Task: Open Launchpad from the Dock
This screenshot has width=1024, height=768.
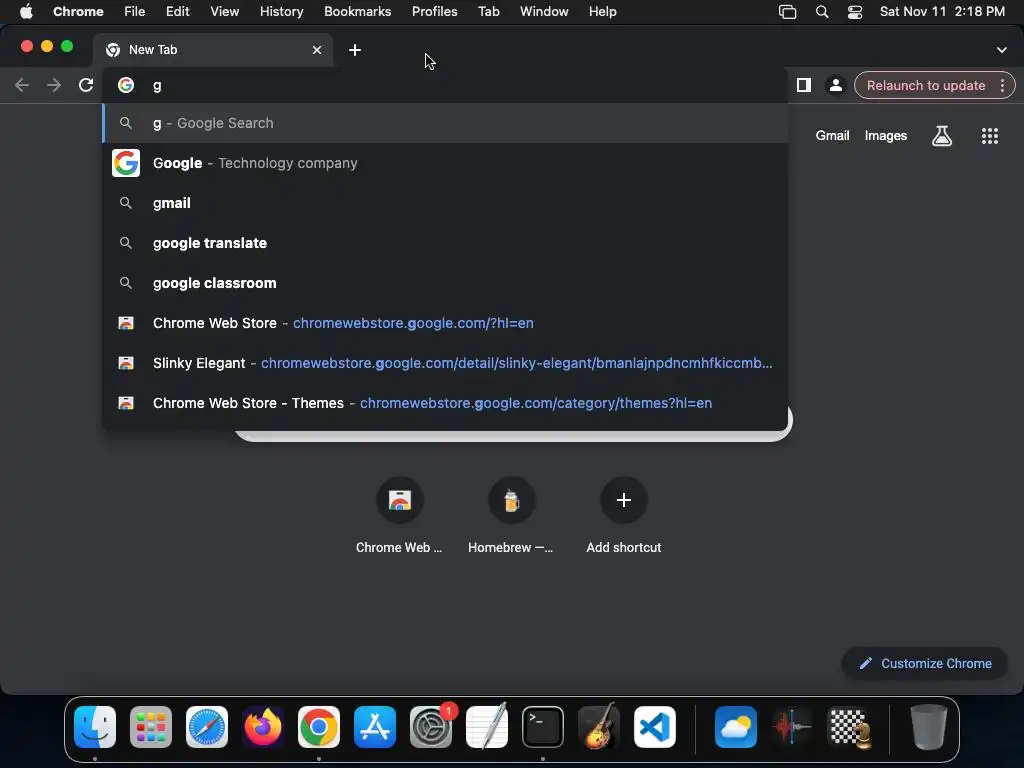Action: (151, 726)
